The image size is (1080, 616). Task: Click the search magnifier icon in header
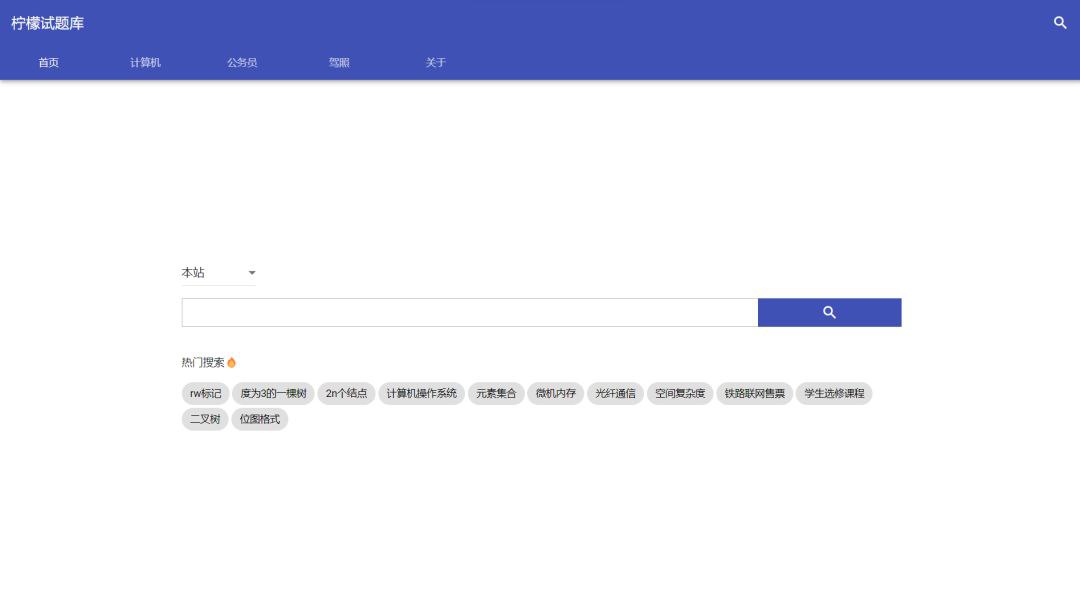pyautogui.click(x=1060, y=22)
